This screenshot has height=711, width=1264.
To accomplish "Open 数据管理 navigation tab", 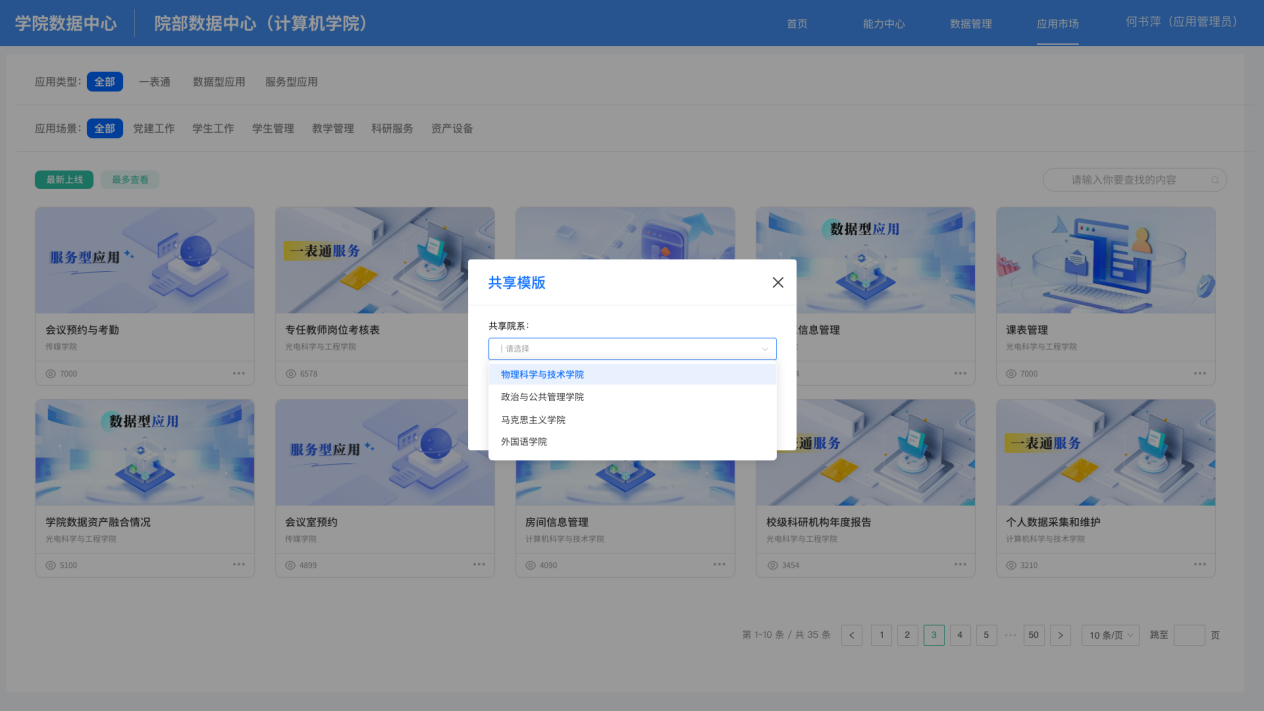I will pos(971,23).
